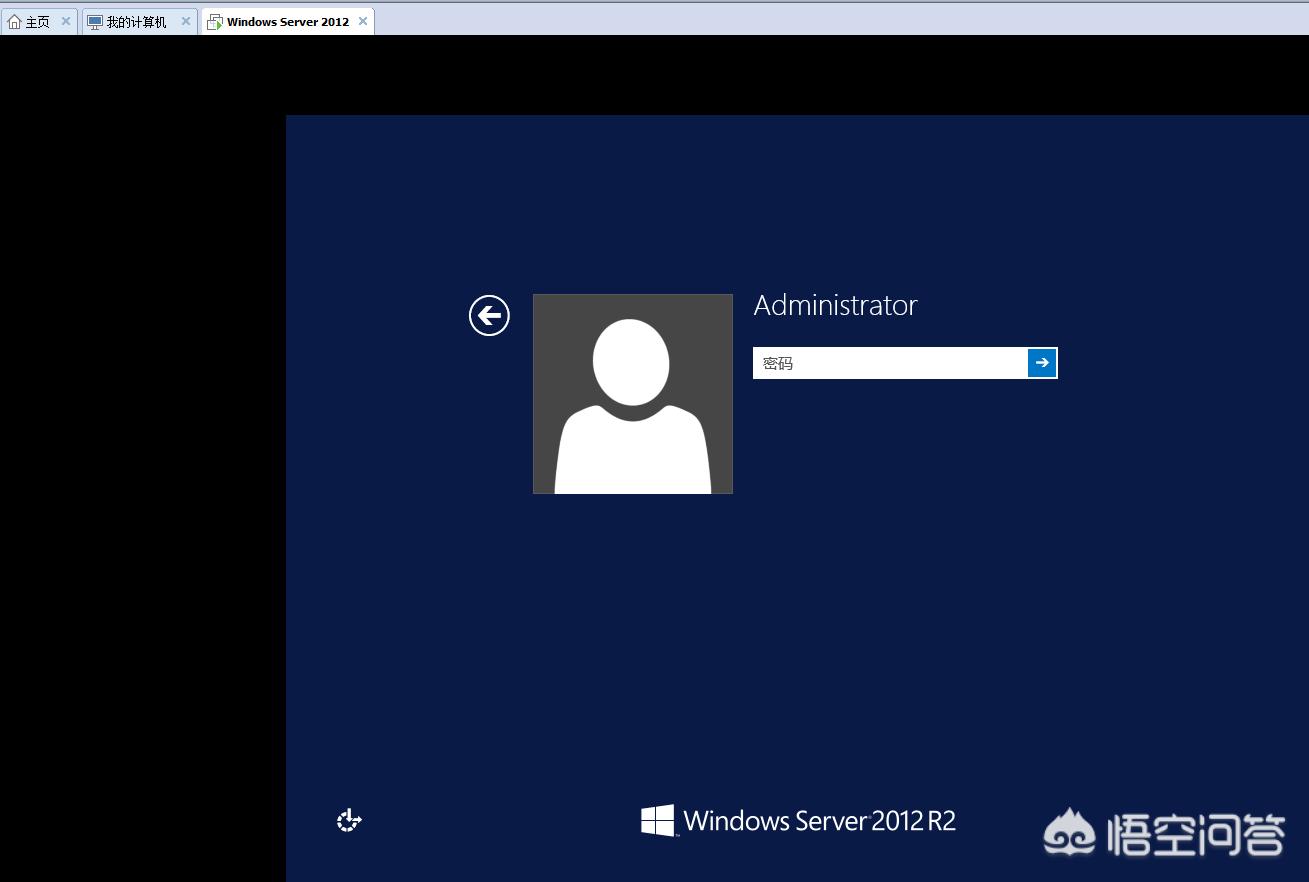Focus the 密码 password input field

889,363
